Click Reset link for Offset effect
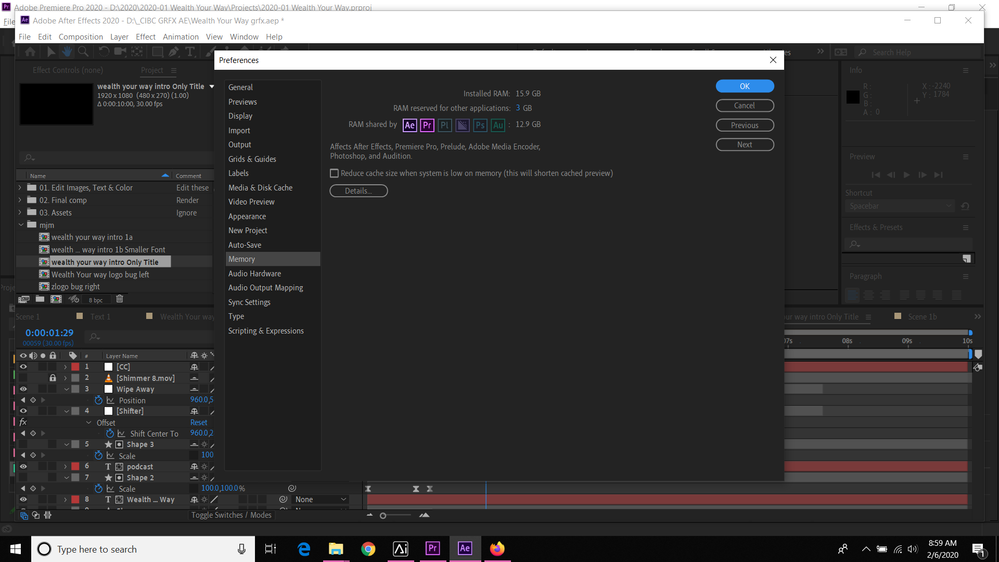This screenshot has width=999, height=562. pos(198,422)
